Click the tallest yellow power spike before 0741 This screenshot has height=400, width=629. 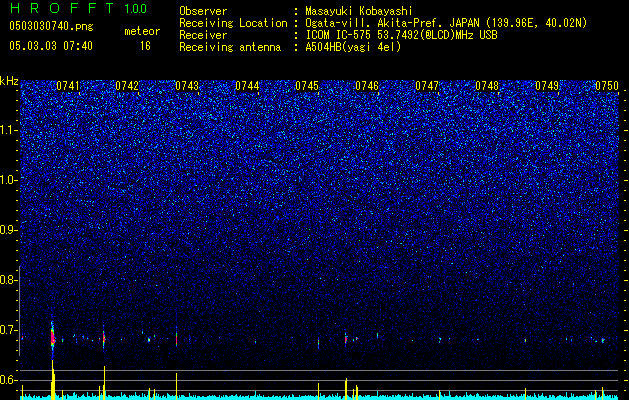click(53, 378)
